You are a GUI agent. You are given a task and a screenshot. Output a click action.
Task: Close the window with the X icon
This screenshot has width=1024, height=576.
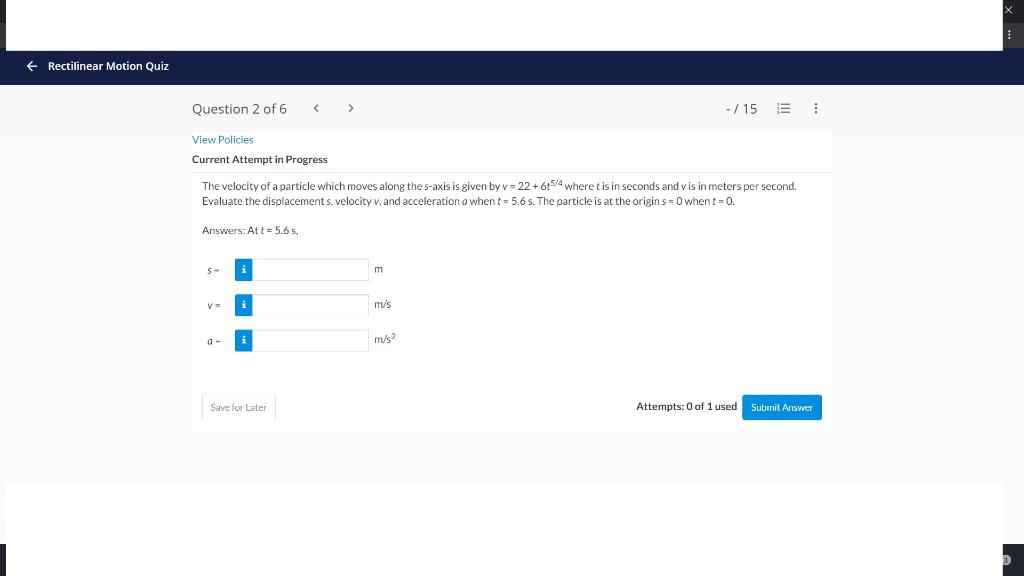[1008, 10]
